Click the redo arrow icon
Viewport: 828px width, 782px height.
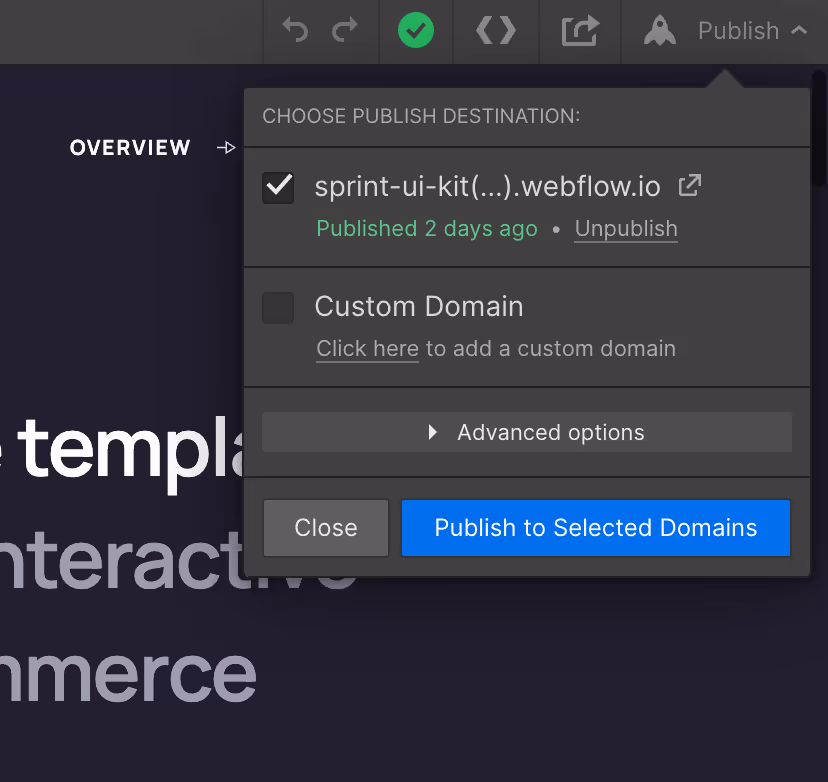click(x=345, y=30)
